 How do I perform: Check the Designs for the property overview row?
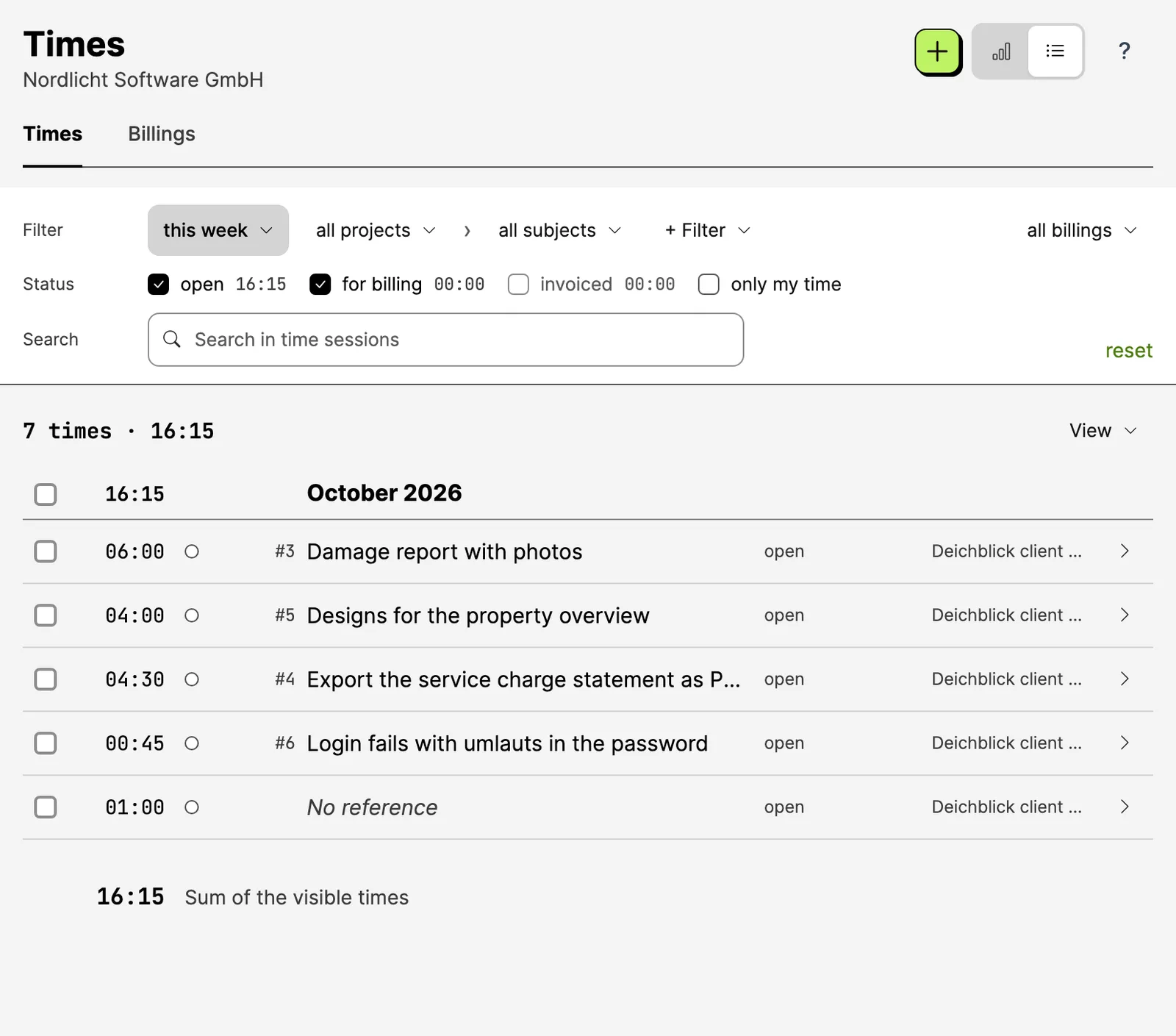tap(46, 615)
